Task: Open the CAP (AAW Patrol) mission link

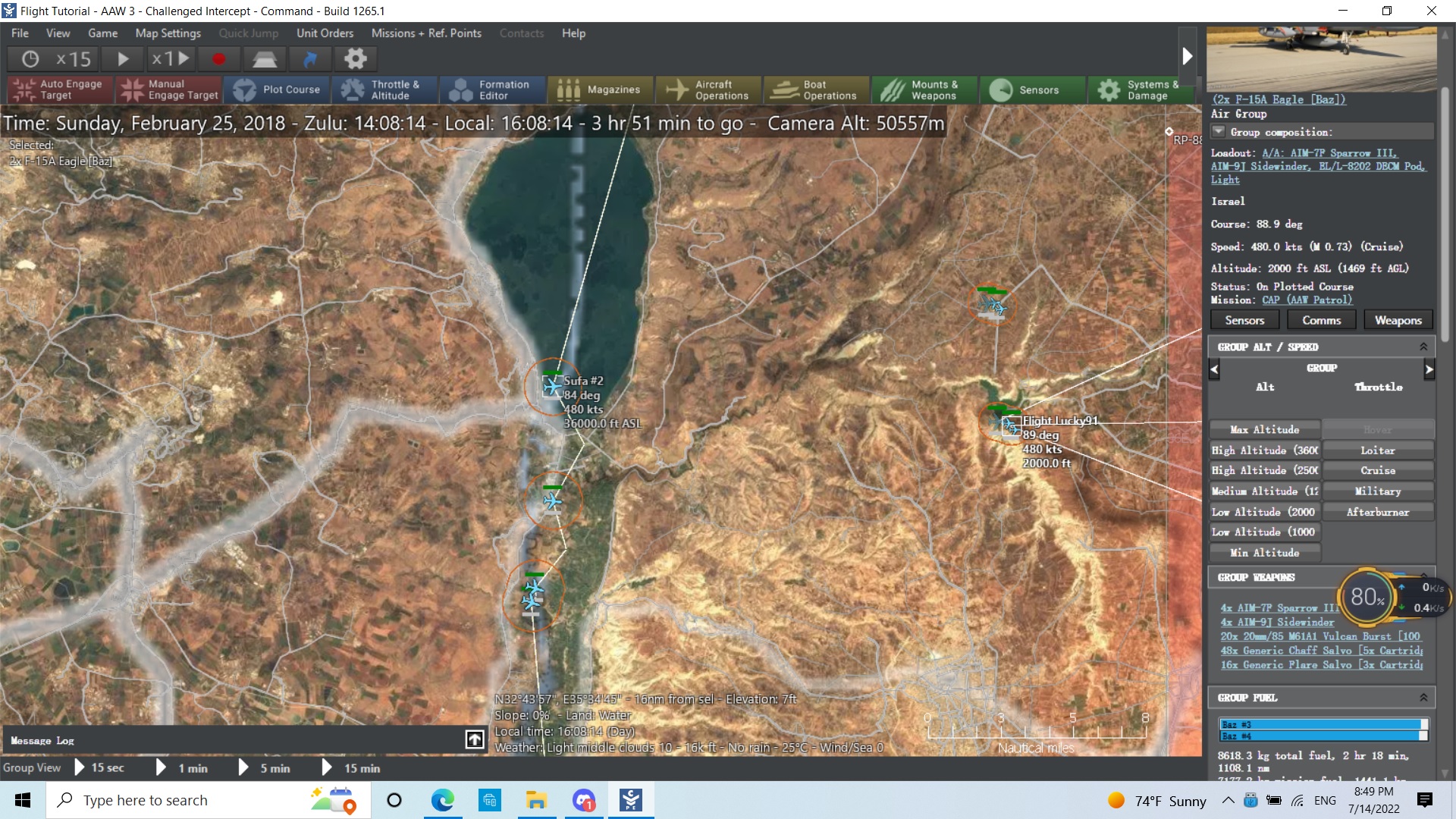Action: (x=1307, y=300)
